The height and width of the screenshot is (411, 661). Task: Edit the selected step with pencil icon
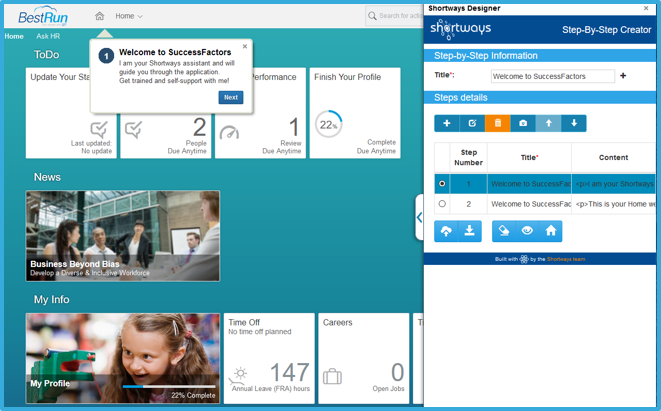click(472, 123)
